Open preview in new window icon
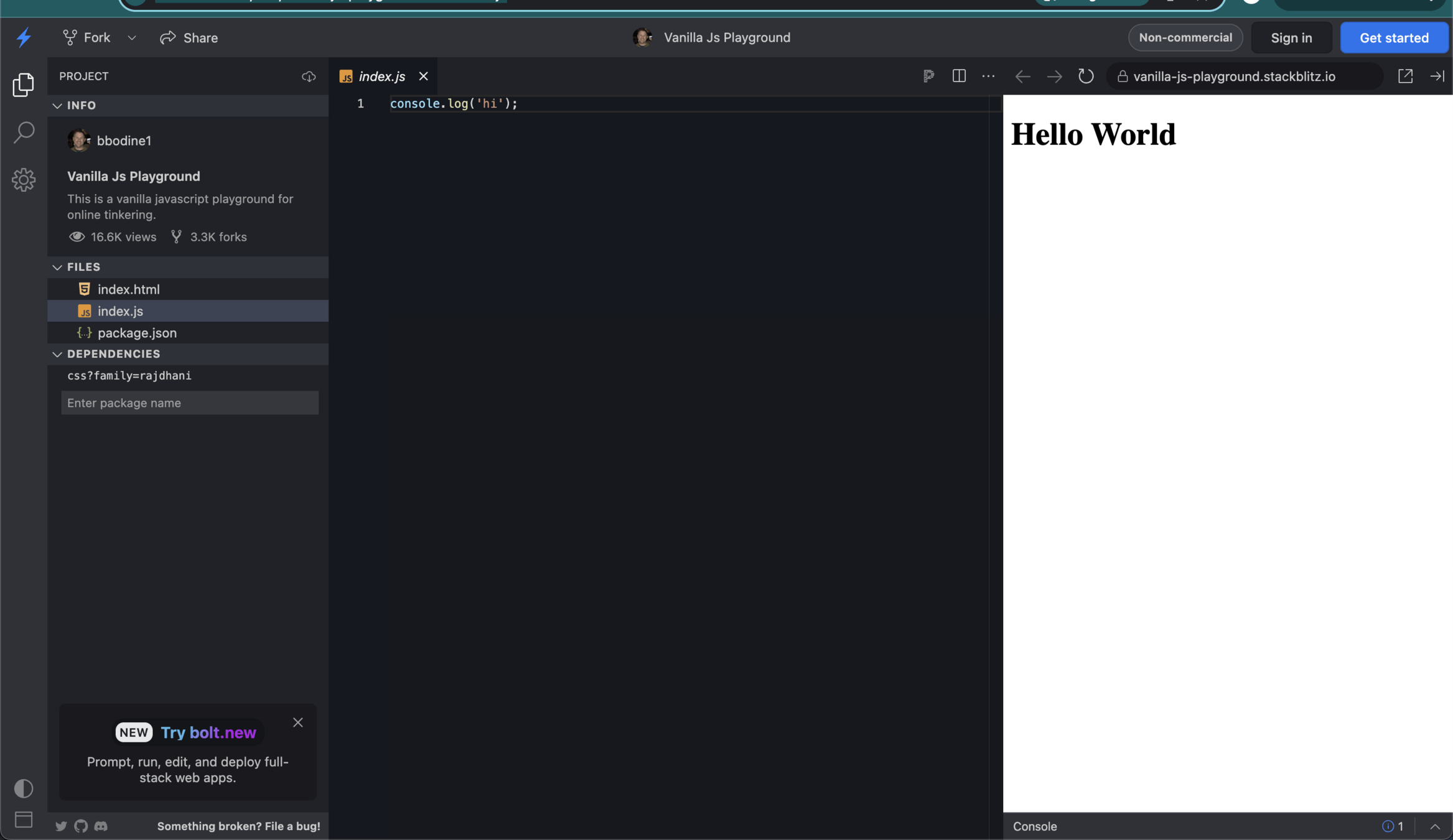Viewport: 1453px width, 840px height. click(1405, 76)
